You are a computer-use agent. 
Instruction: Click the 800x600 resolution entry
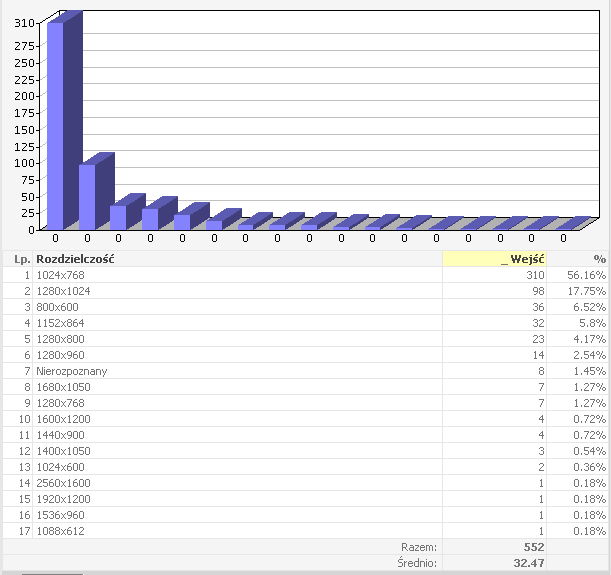click(x=57, y=307)
